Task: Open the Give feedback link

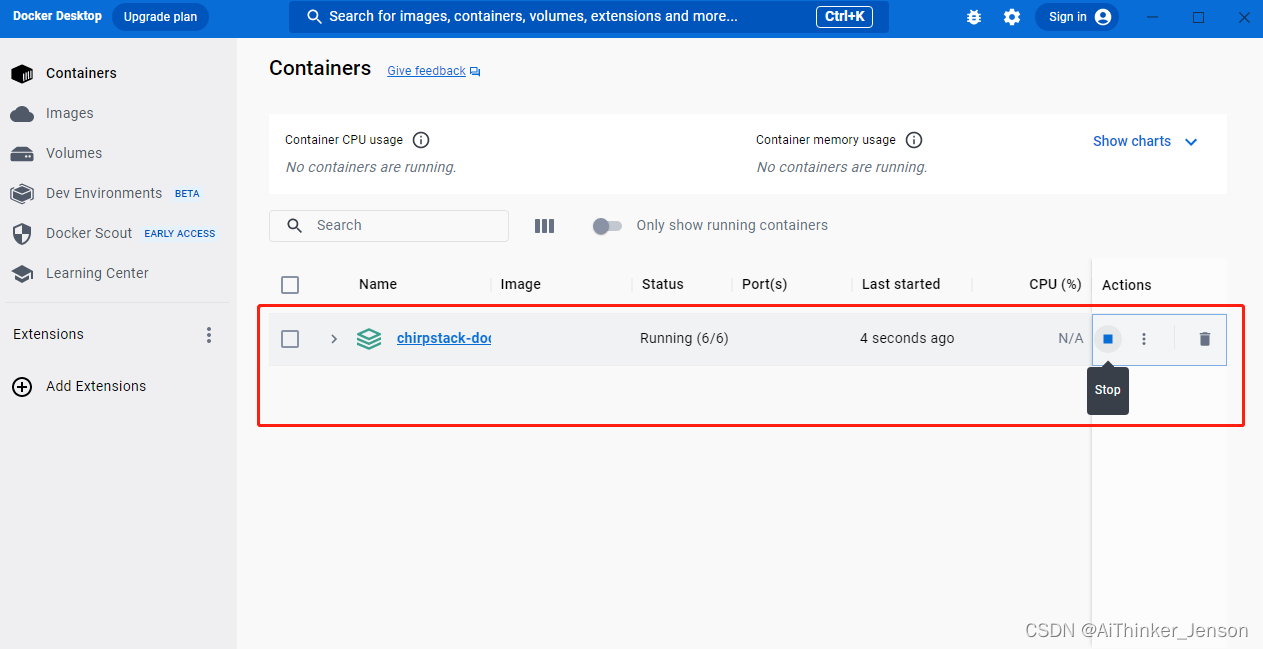Action: tap(425, 70)
